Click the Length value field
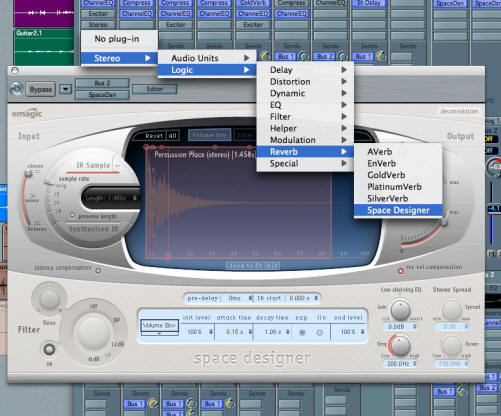Viewport: 501px width, 416px height. pos(111,198)
